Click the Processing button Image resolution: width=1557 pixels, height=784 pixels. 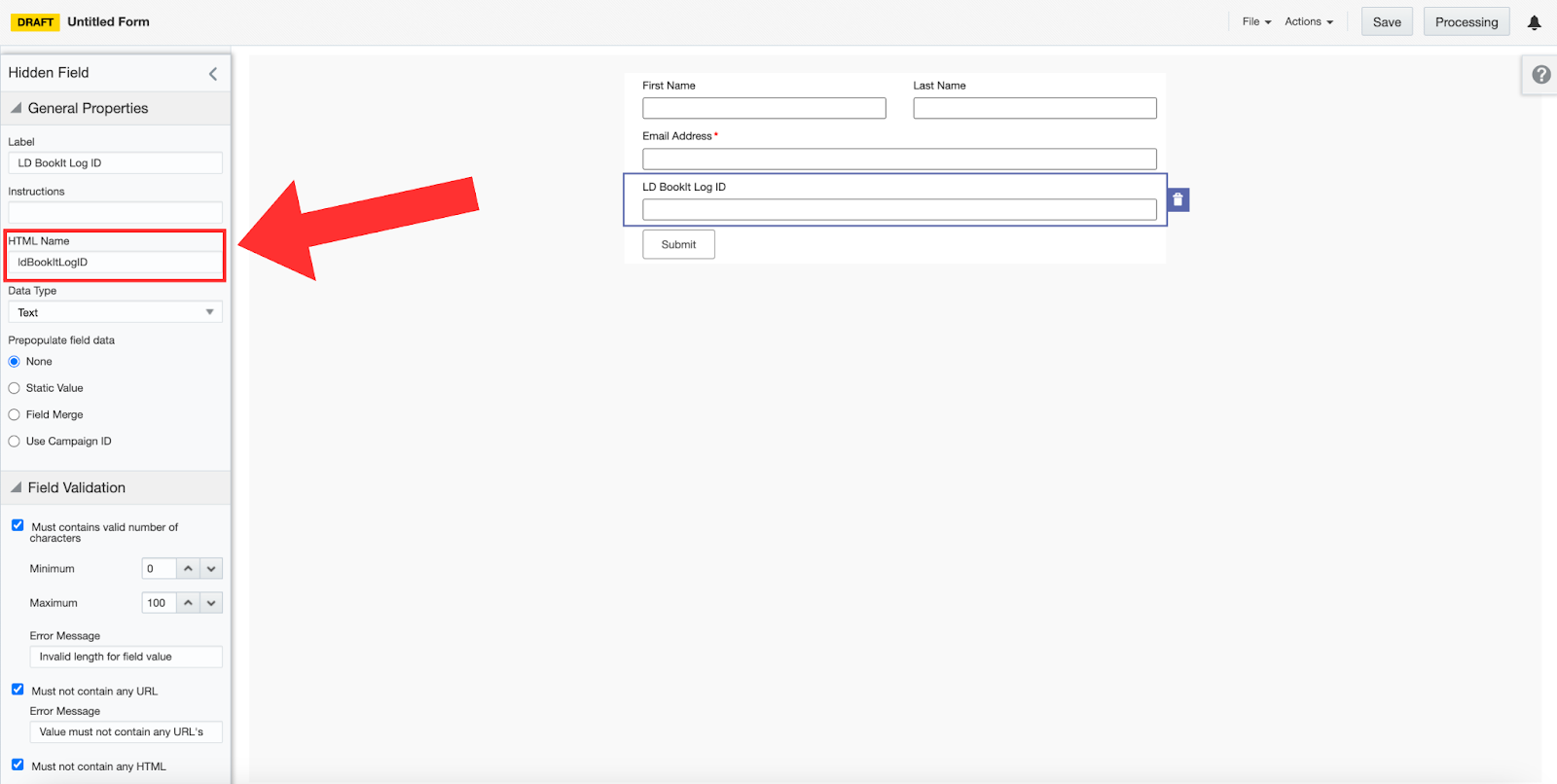pyautogui.click(x=1466, y=22)
